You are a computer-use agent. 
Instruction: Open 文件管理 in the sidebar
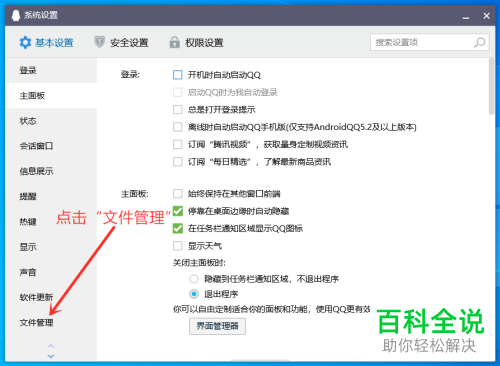(x=51, y=323)
